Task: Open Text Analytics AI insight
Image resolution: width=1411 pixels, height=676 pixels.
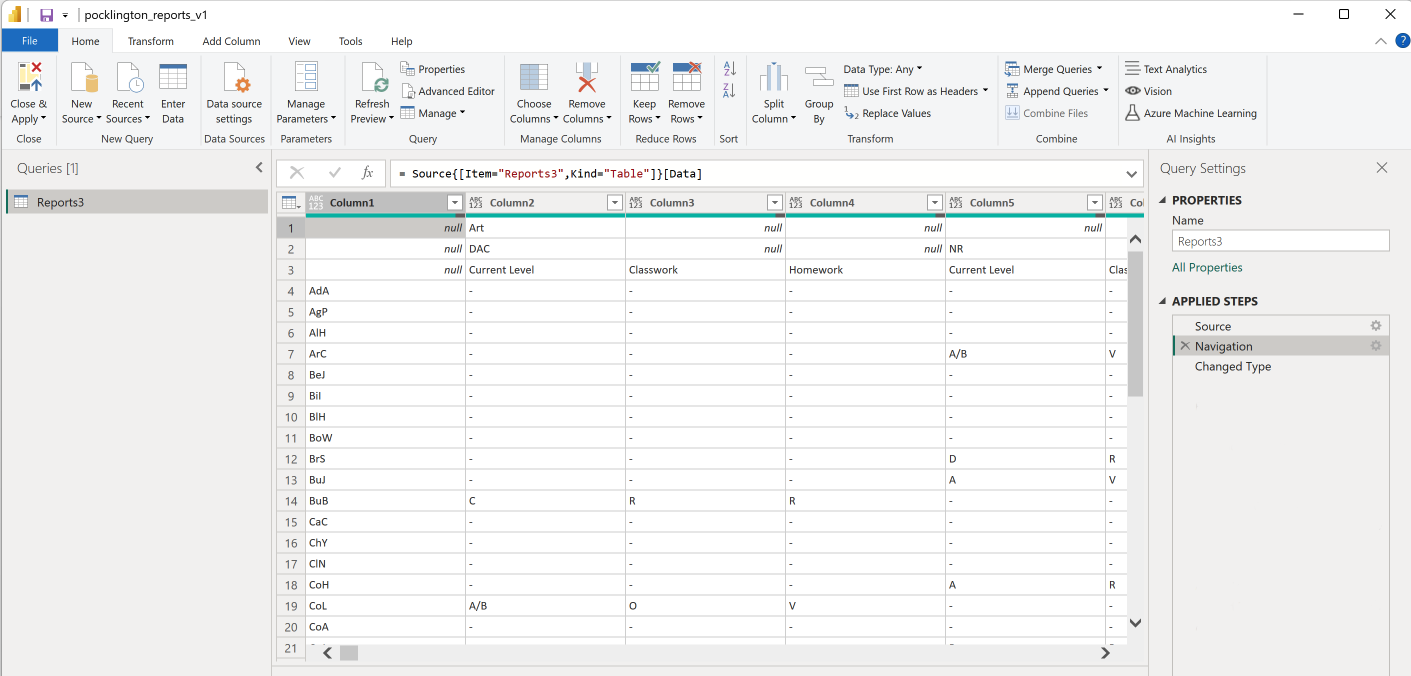Action: point(1166,69)
